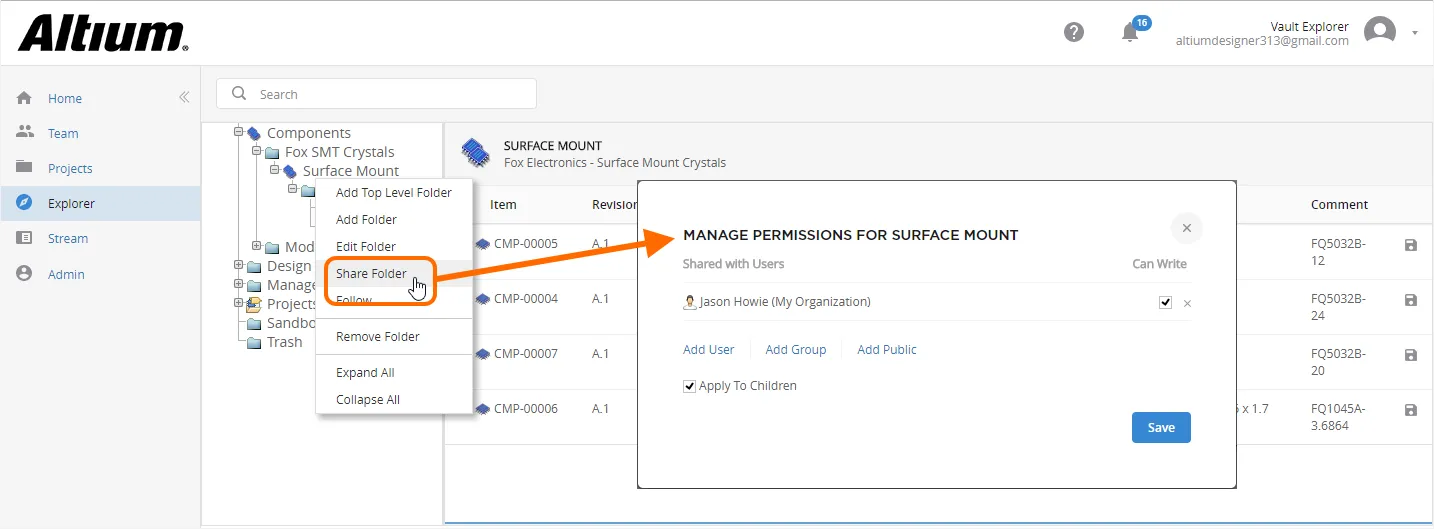Click the Search input field
1434x529 pixels.
click(x=376, y=94)
